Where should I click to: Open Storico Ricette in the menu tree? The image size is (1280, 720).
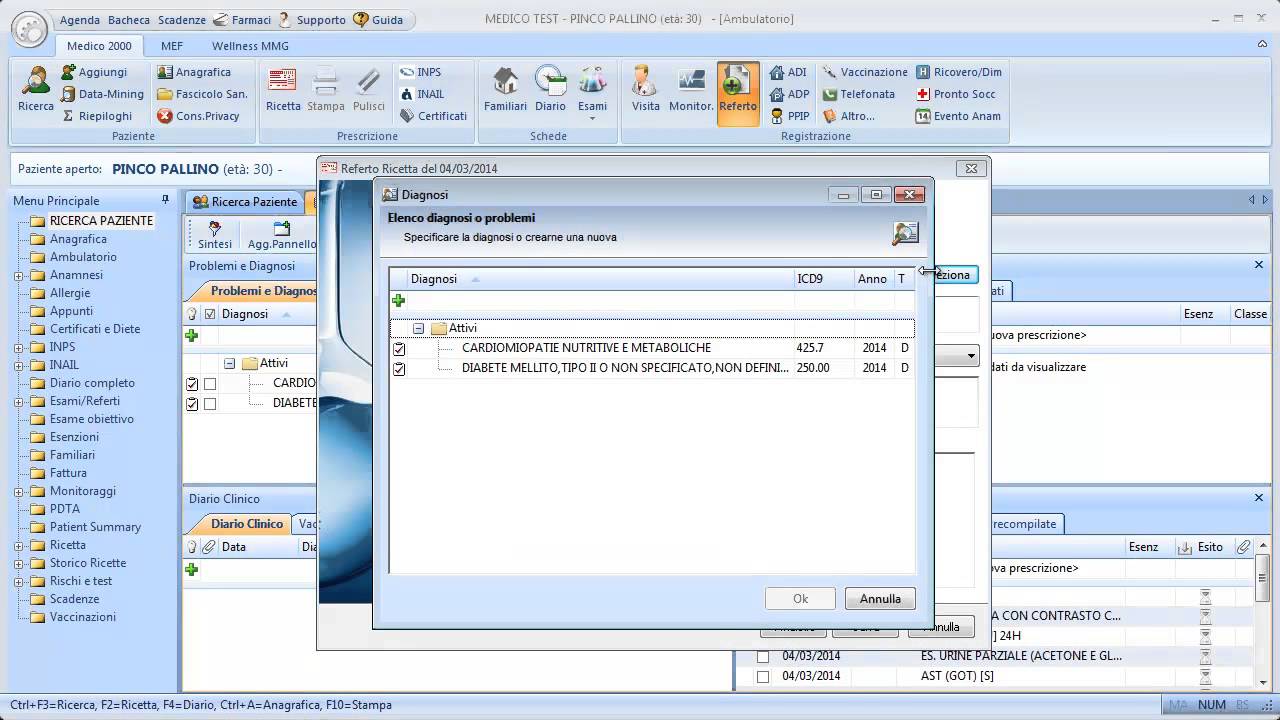(88, 564)
